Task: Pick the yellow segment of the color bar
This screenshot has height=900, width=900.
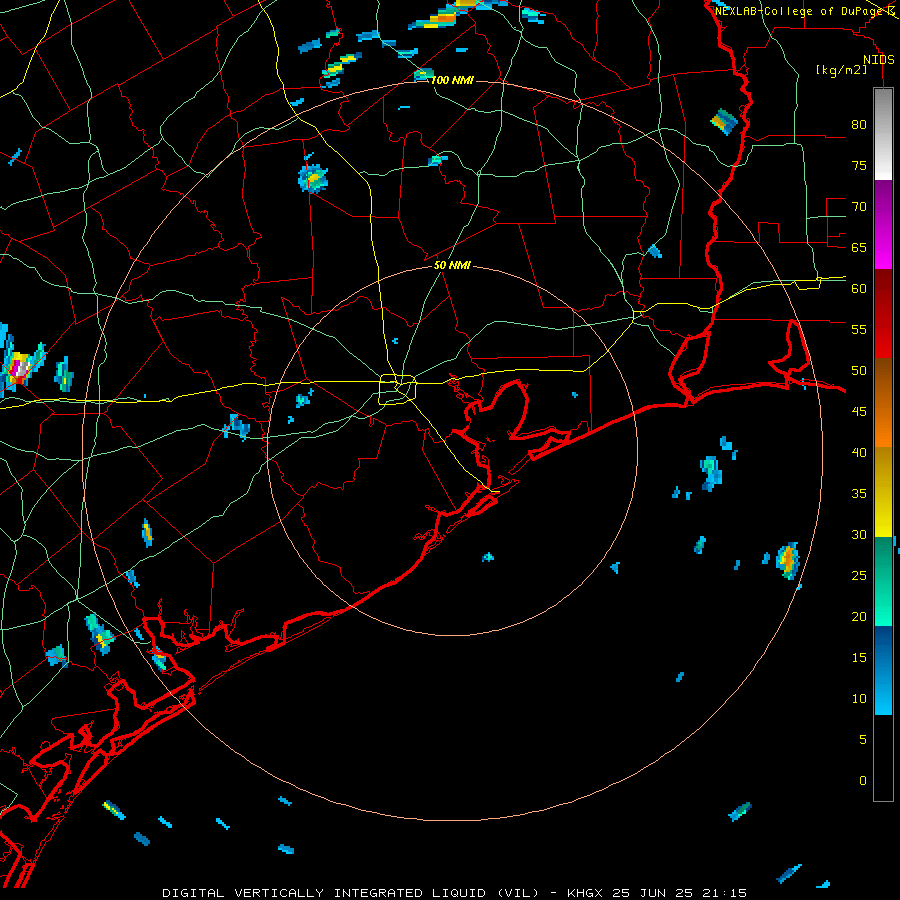Action: (x=883, y=492)
